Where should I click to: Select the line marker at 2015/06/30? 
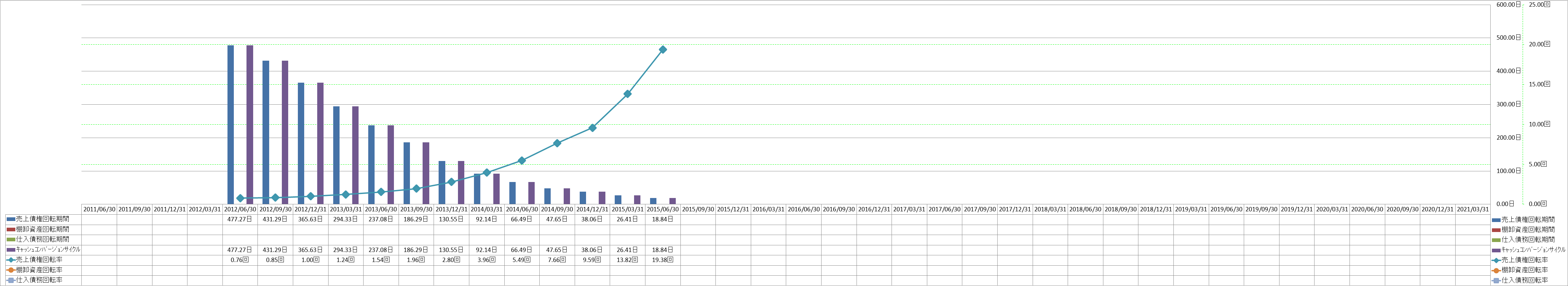pos(663,49)
